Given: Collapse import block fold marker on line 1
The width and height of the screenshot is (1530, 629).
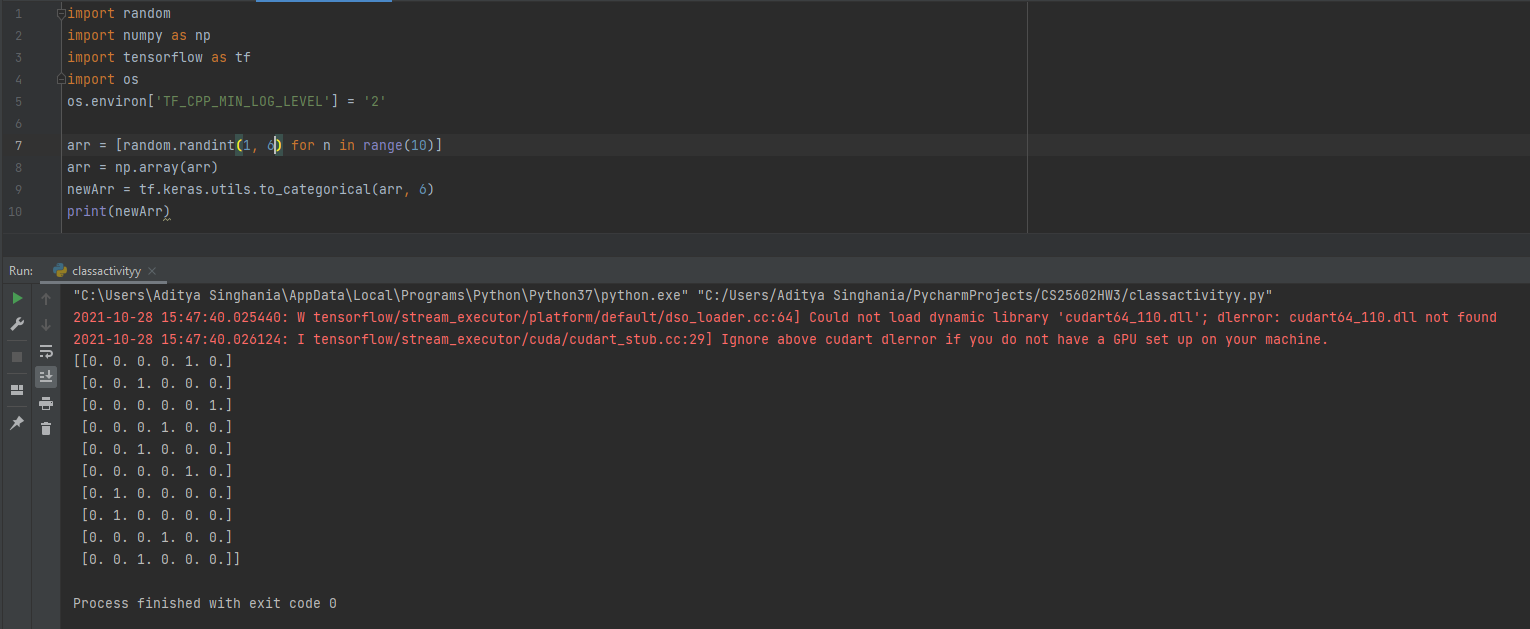Looking at the screenshot, I should pyautogui.click(x=61, y=14).
